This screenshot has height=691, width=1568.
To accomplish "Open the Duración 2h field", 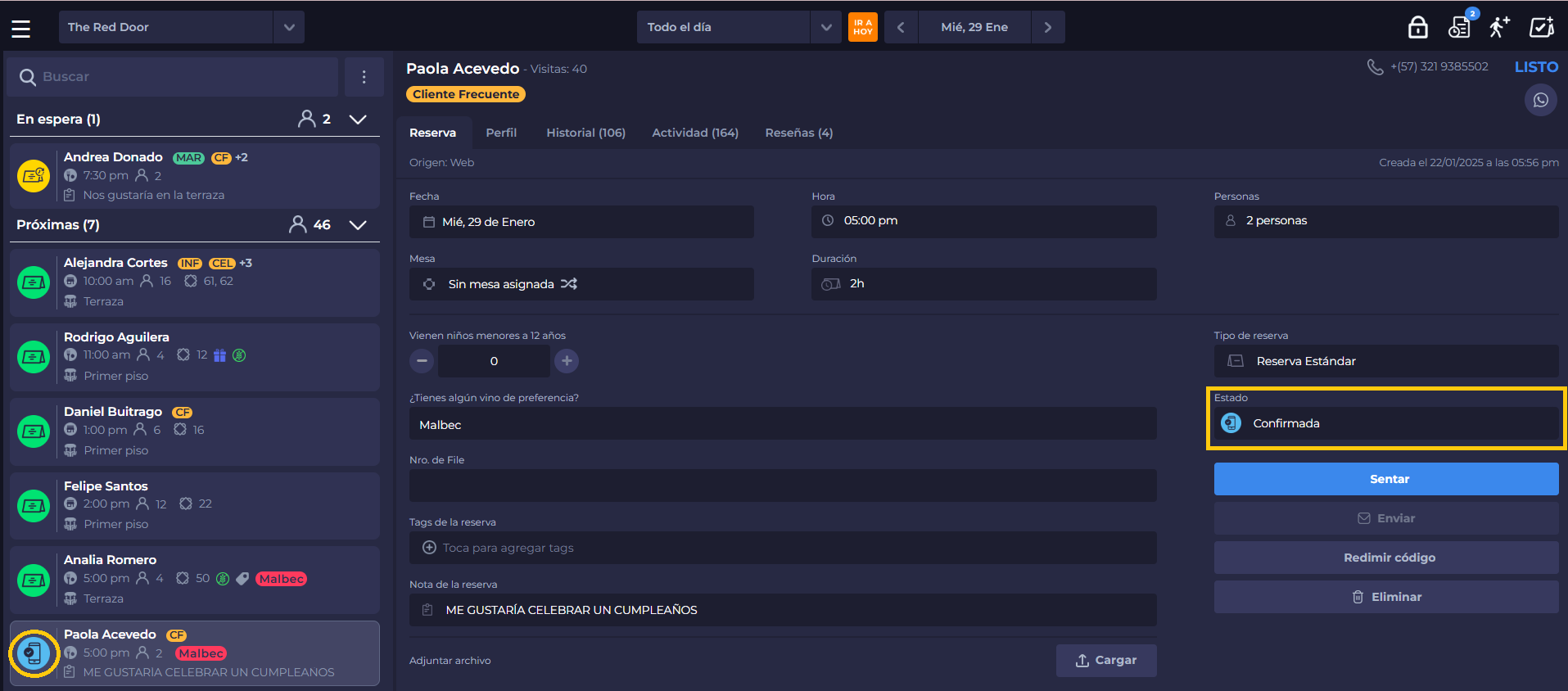I will click(x=983, y=284).
